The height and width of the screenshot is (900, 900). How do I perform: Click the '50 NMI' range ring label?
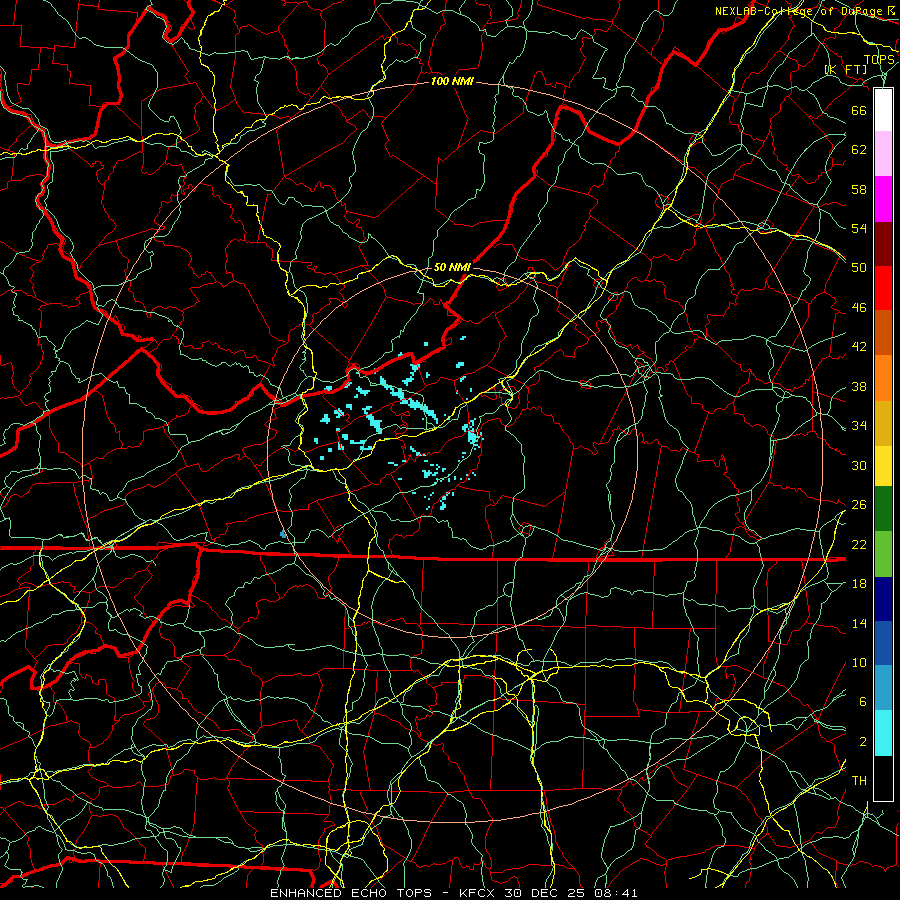452,267
